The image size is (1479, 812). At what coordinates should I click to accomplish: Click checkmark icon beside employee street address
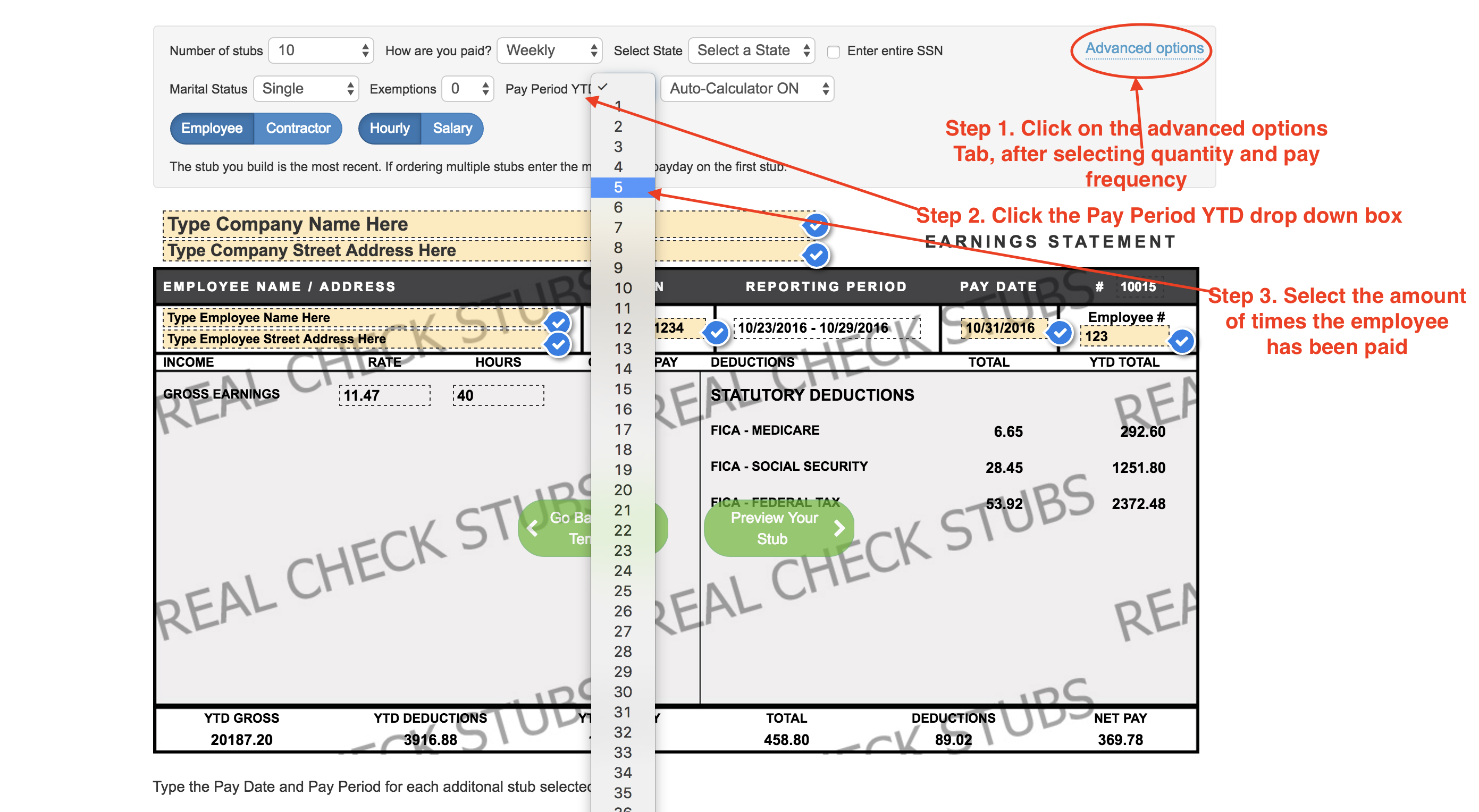(x=558, y=344)
